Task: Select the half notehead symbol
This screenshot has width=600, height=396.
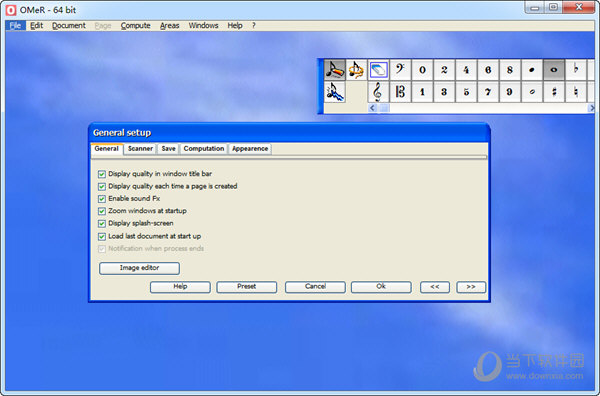Action: (532, 92)
